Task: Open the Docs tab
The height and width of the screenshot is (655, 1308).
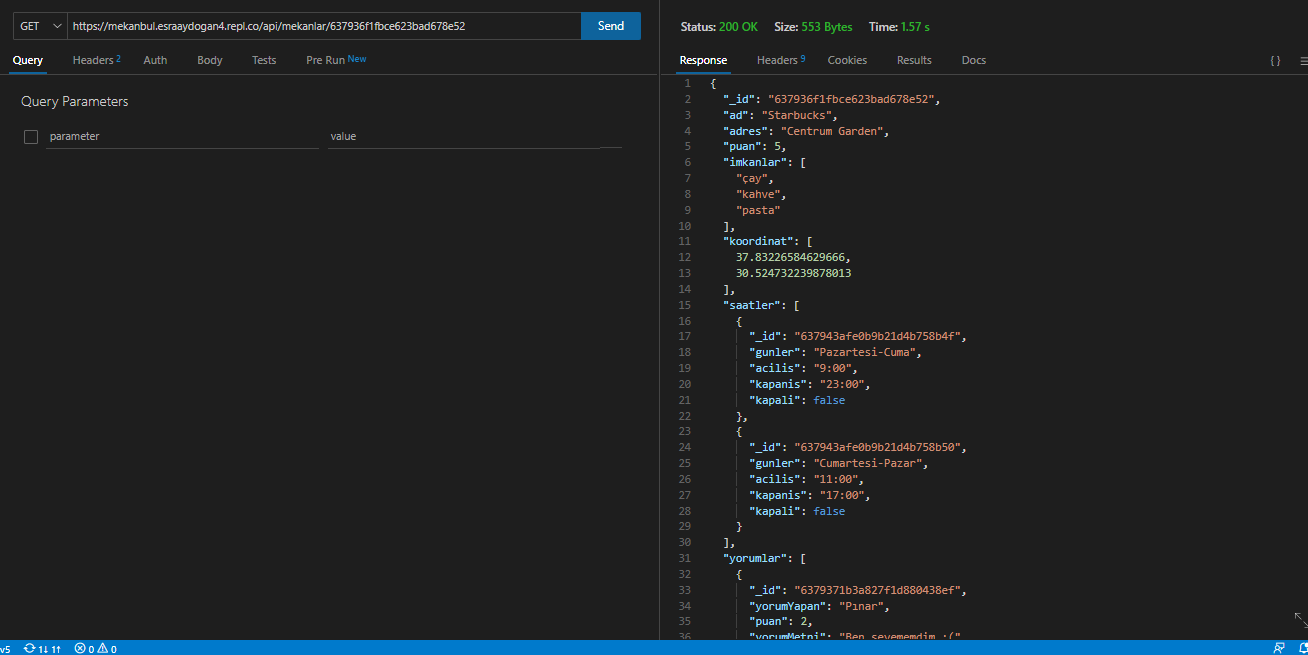Action: [973, 60]
